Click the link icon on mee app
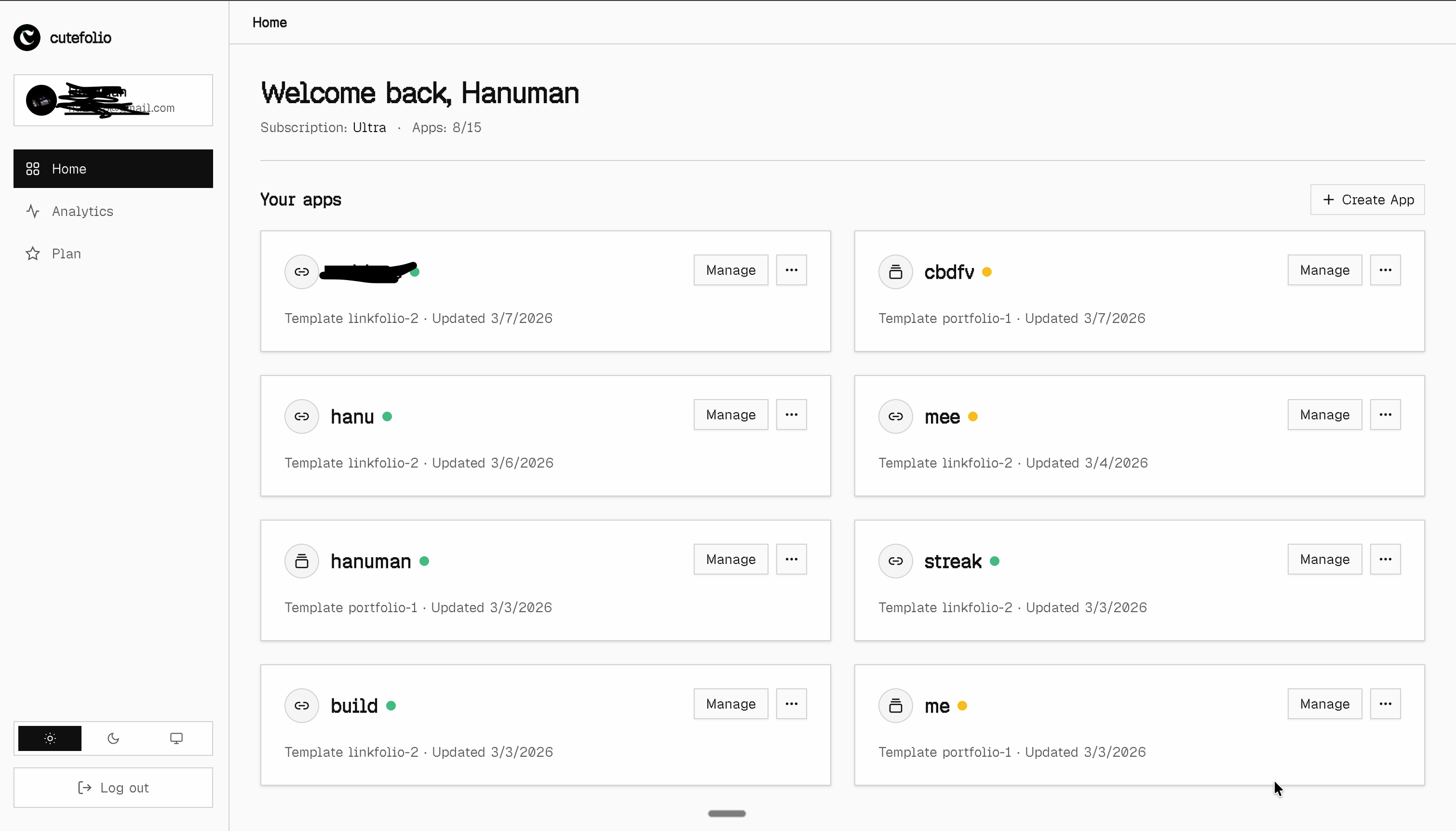Image resolution: width=1456 pixels, height=831 pixels. 895,416
